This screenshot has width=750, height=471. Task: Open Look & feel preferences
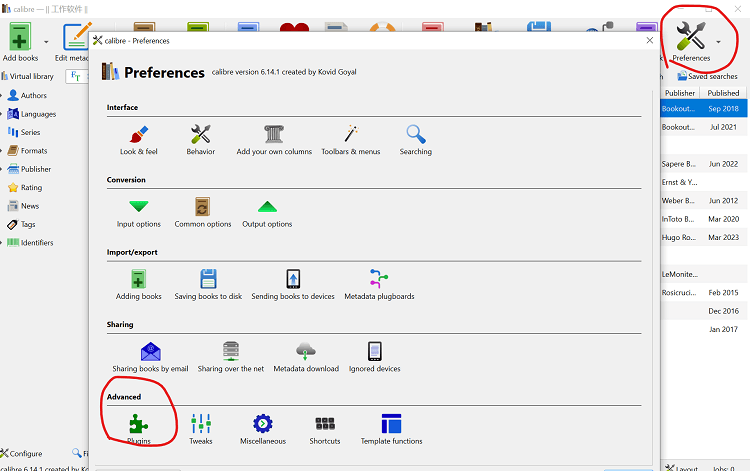[x=139, y=140]
